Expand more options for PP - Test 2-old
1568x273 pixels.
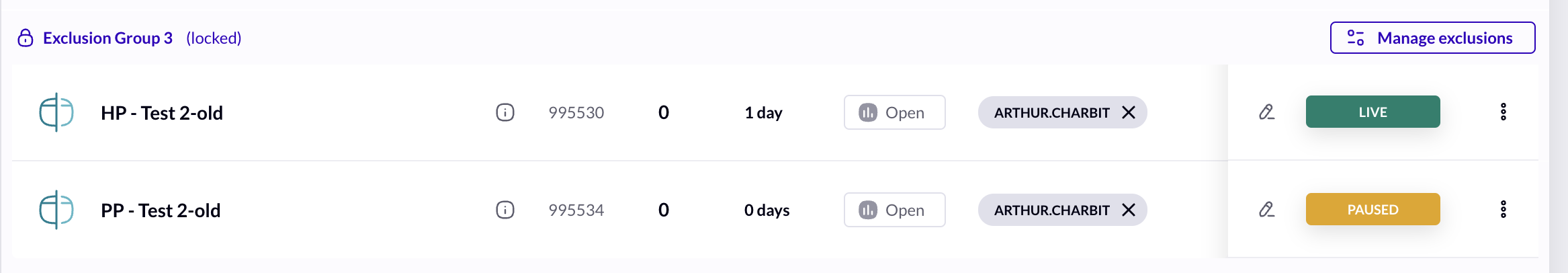pos(1504,209)
